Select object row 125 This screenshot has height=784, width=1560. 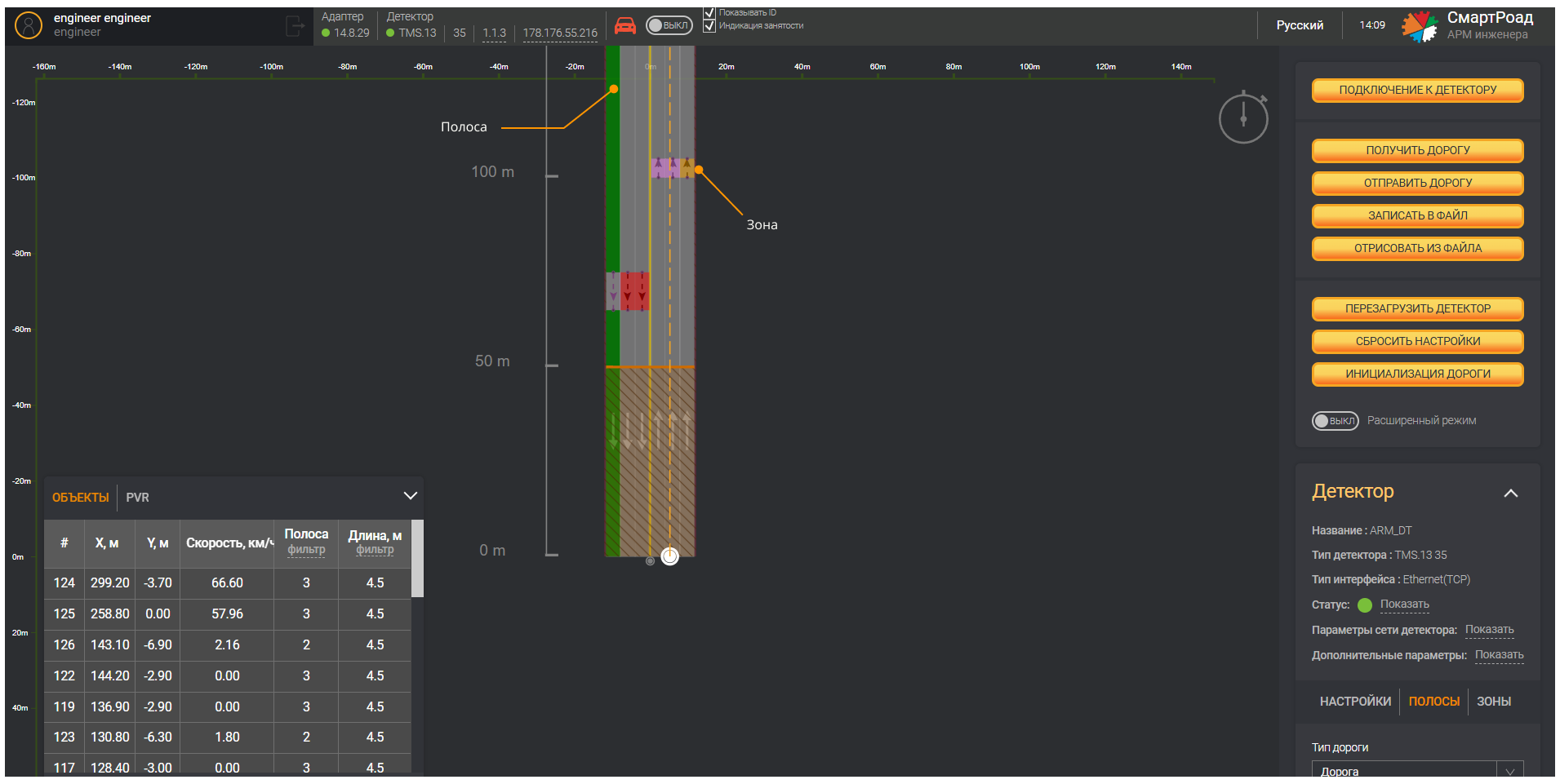coord(228,614)
